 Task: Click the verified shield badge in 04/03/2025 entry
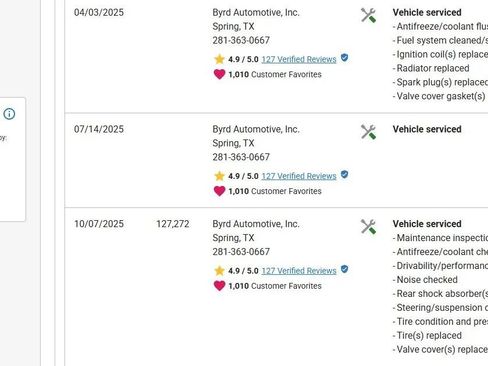tap(344, 58)
